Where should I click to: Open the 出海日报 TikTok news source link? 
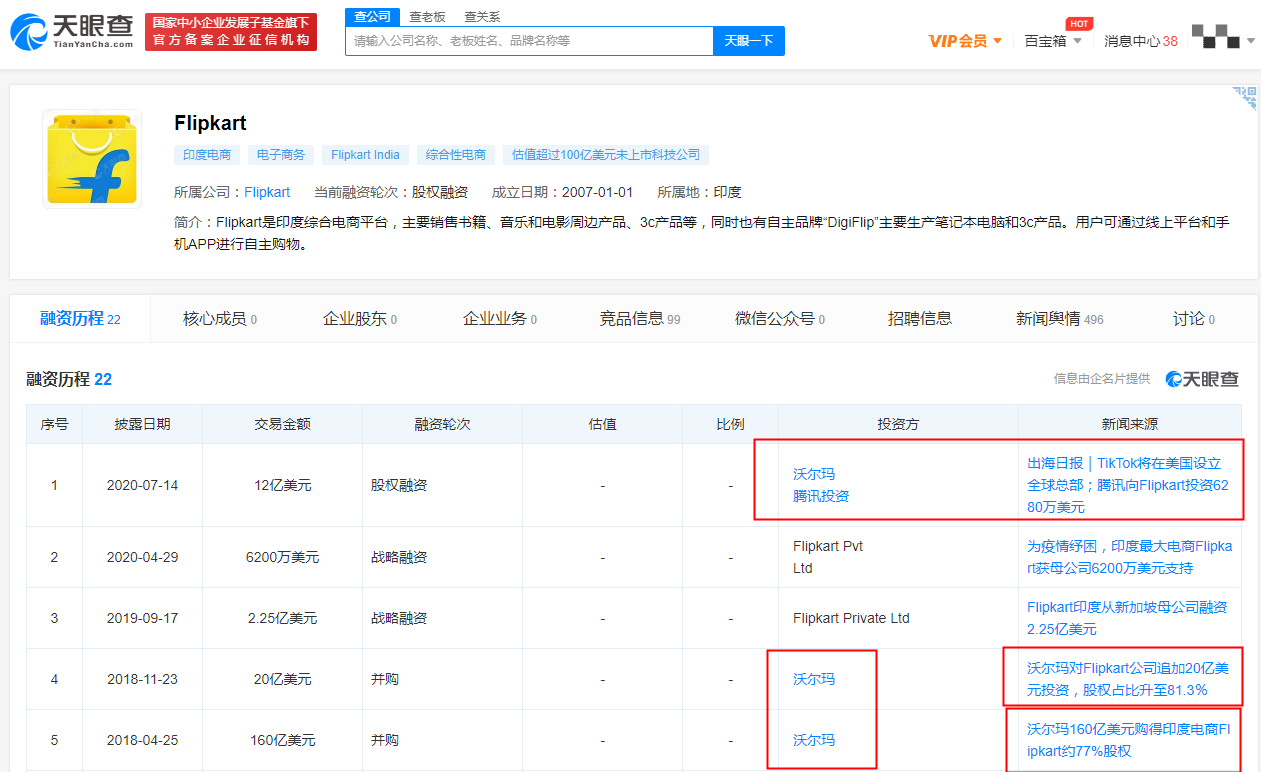[x=1127, y=485]
